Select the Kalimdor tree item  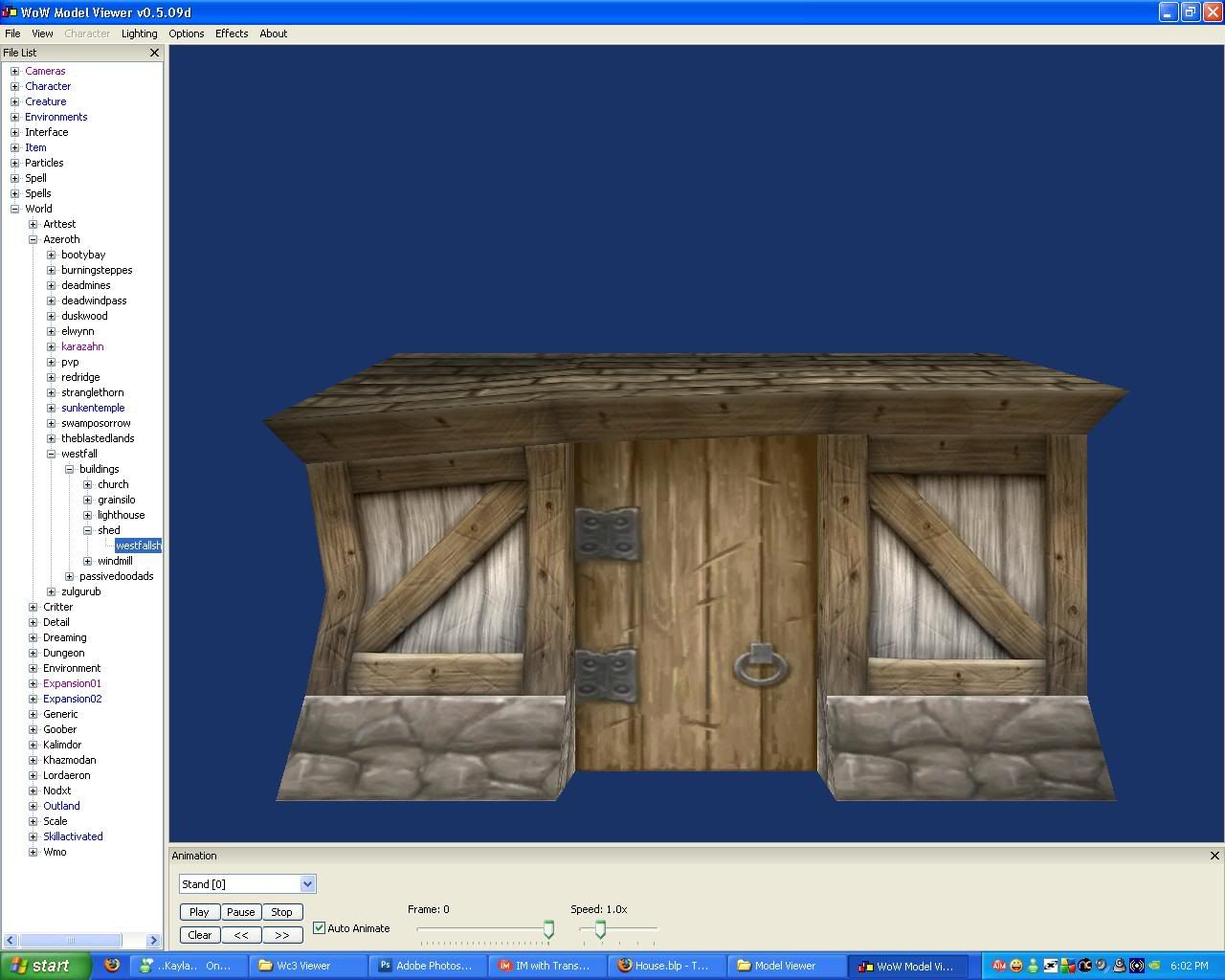pyautogui.click(x=62, y=745)
